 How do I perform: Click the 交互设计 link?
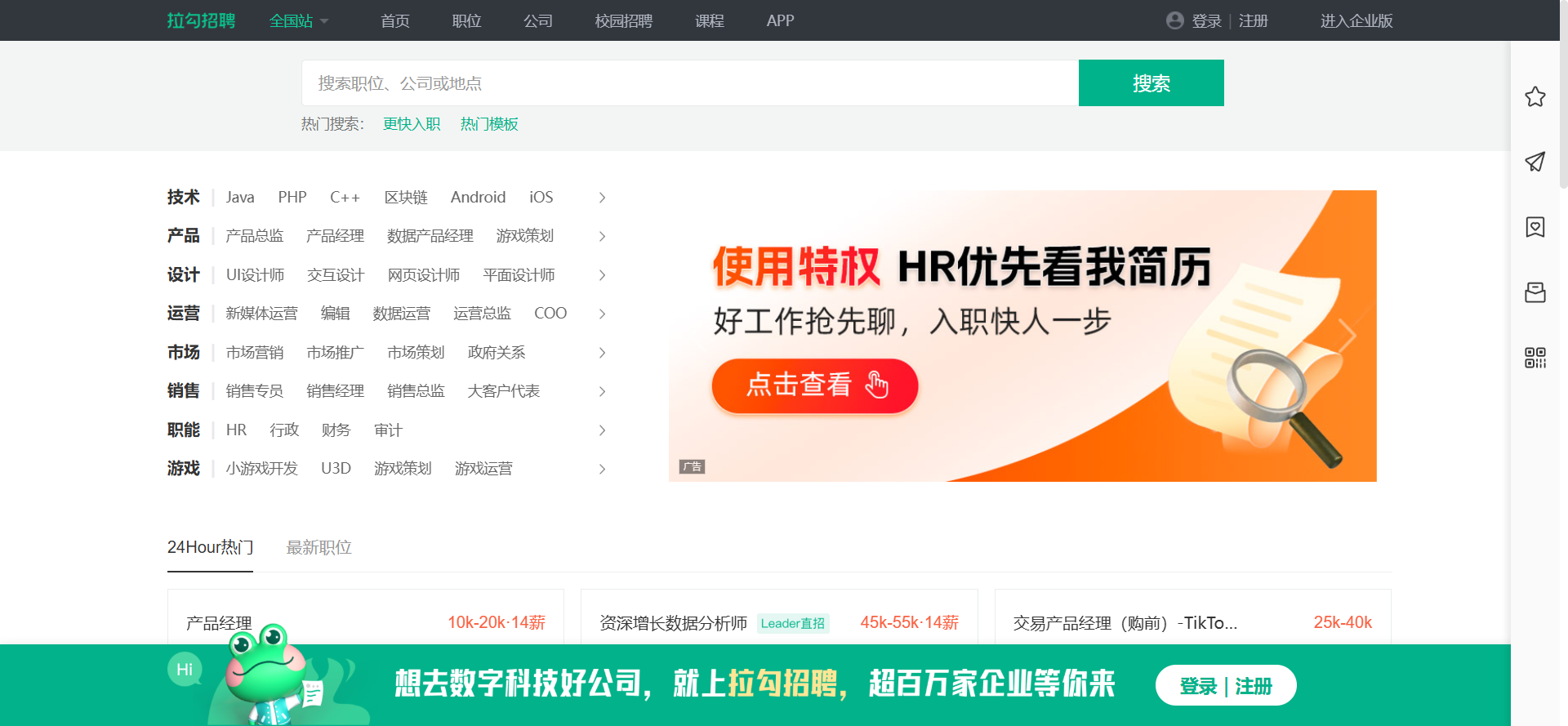pos(336,275)
